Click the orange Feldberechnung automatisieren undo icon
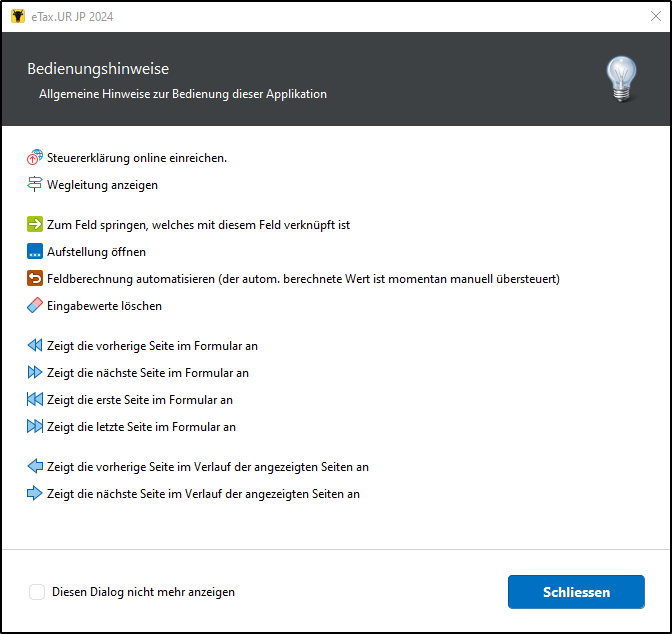 coord(35,278)
